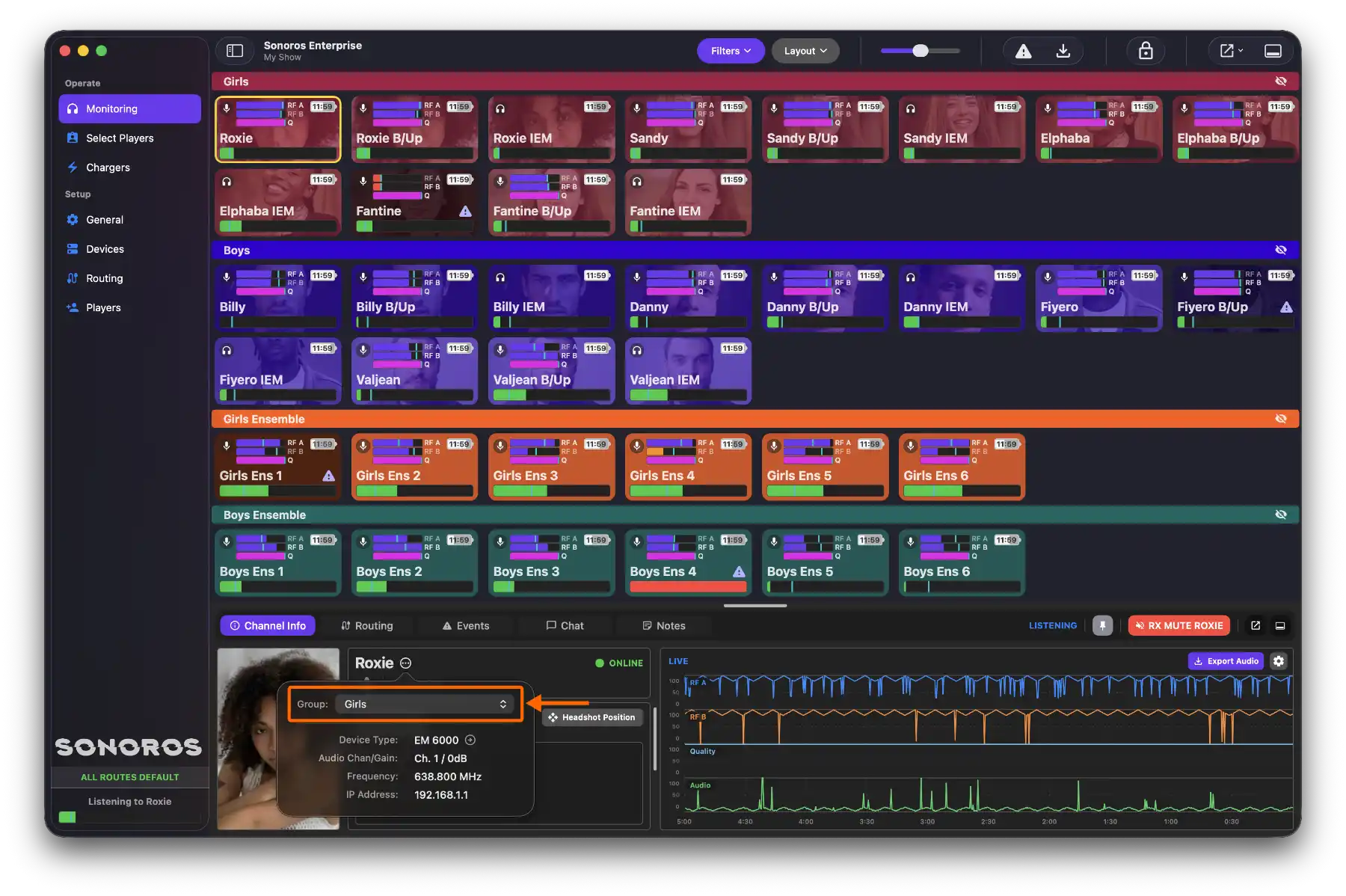
Task: Click the lock icon in top toolbar
Action: 1146,51
